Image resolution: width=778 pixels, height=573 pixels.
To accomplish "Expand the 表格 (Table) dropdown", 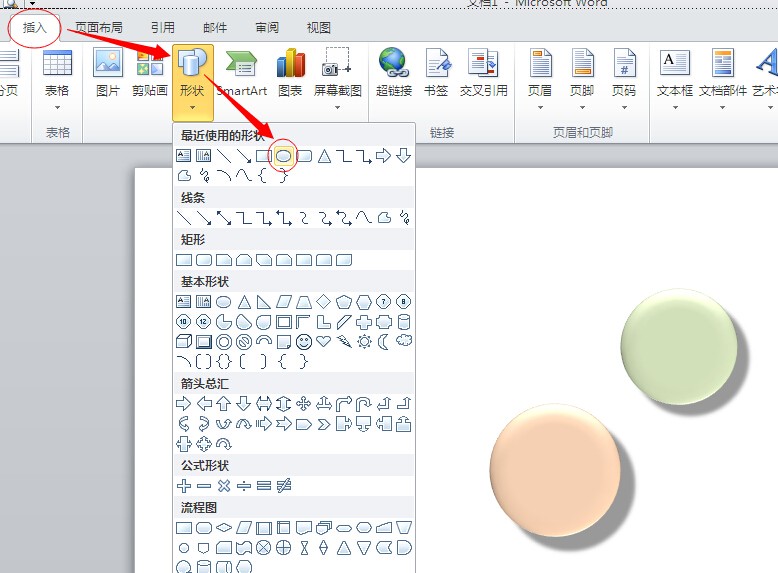I will [x=57, y=73].
